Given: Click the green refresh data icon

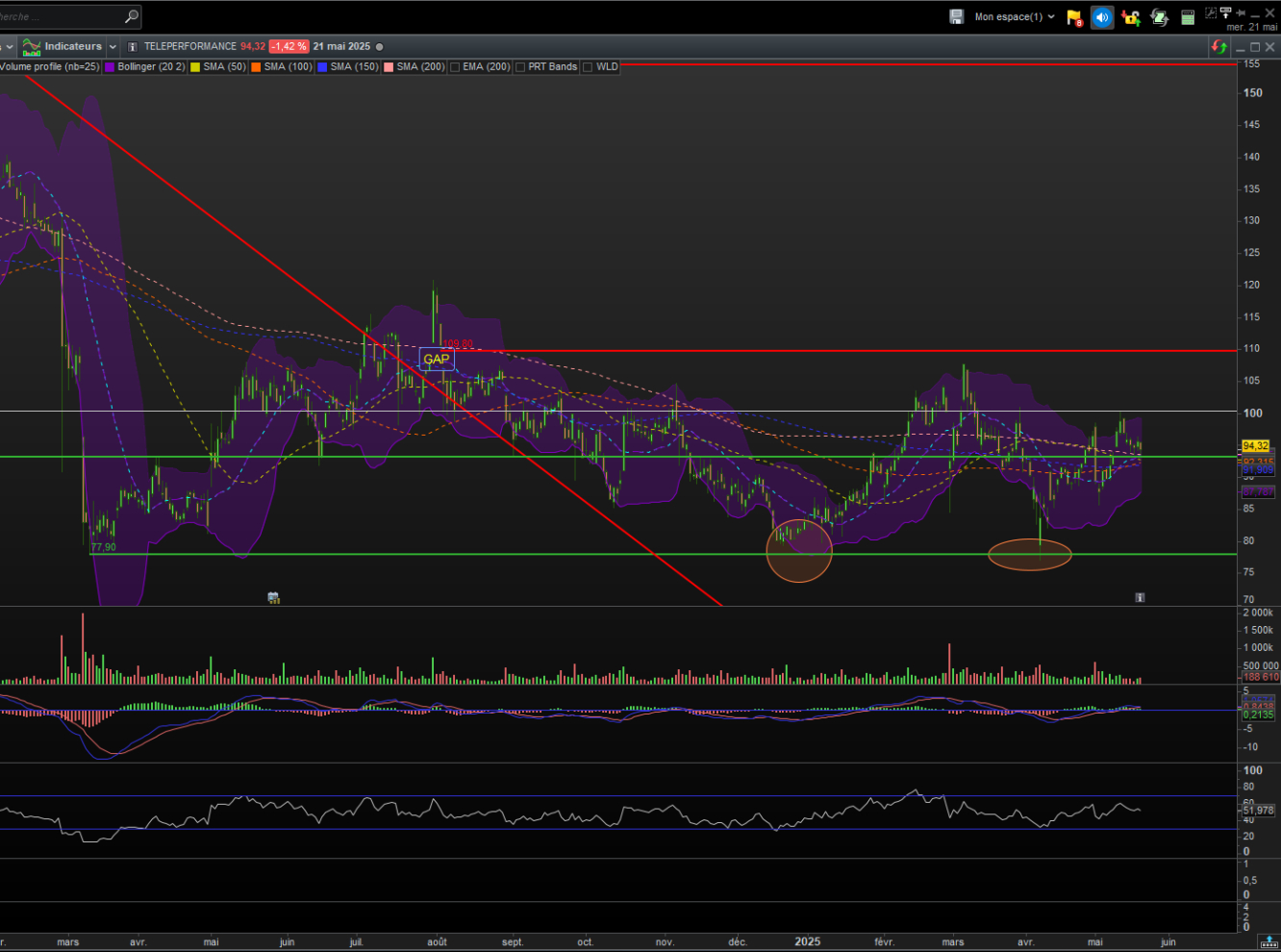Looking at the screenshot, I should [1160, 17].
